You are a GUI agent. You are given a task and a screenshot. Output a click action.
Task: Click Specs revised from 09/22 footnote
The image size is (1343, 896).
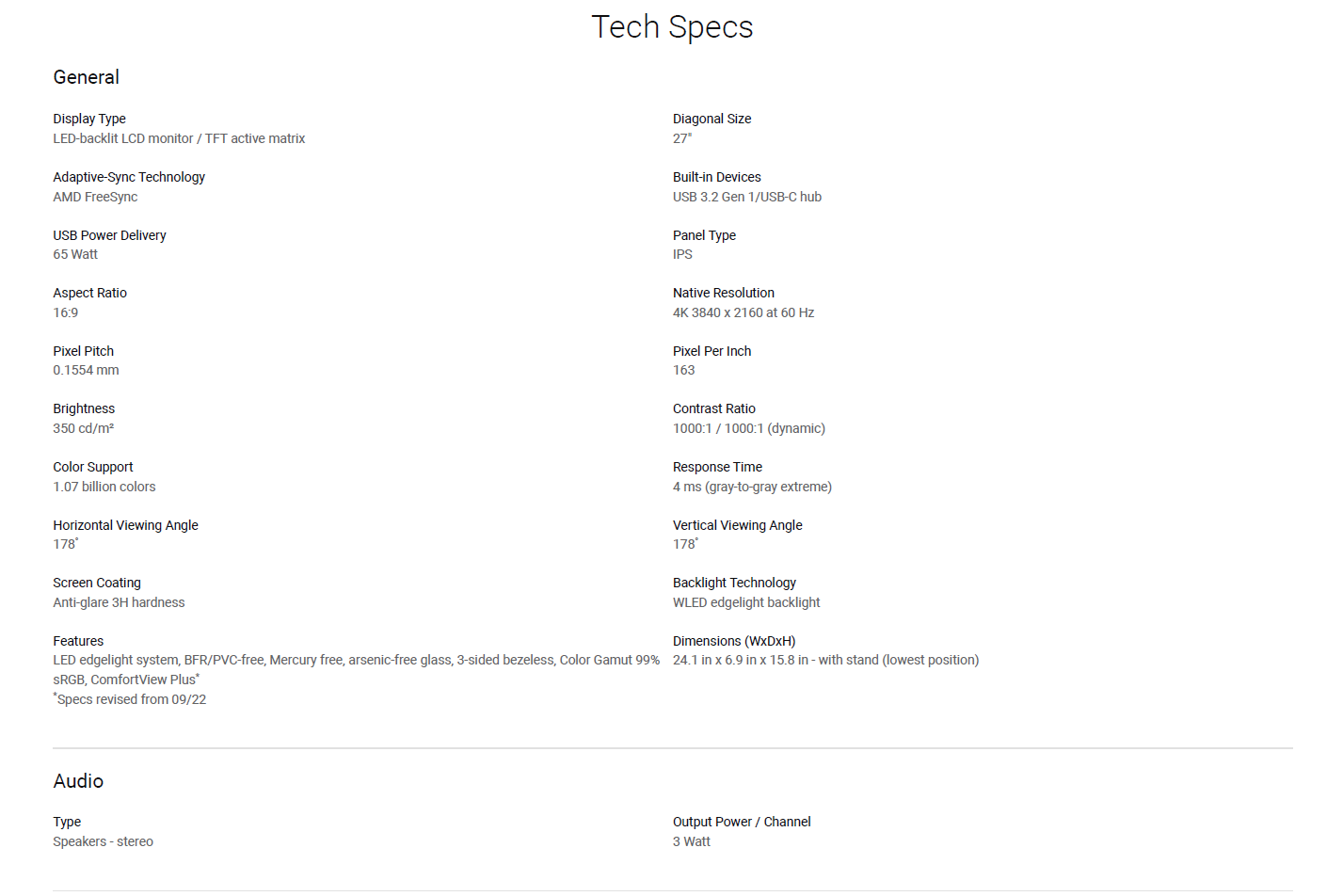[130, 699]
